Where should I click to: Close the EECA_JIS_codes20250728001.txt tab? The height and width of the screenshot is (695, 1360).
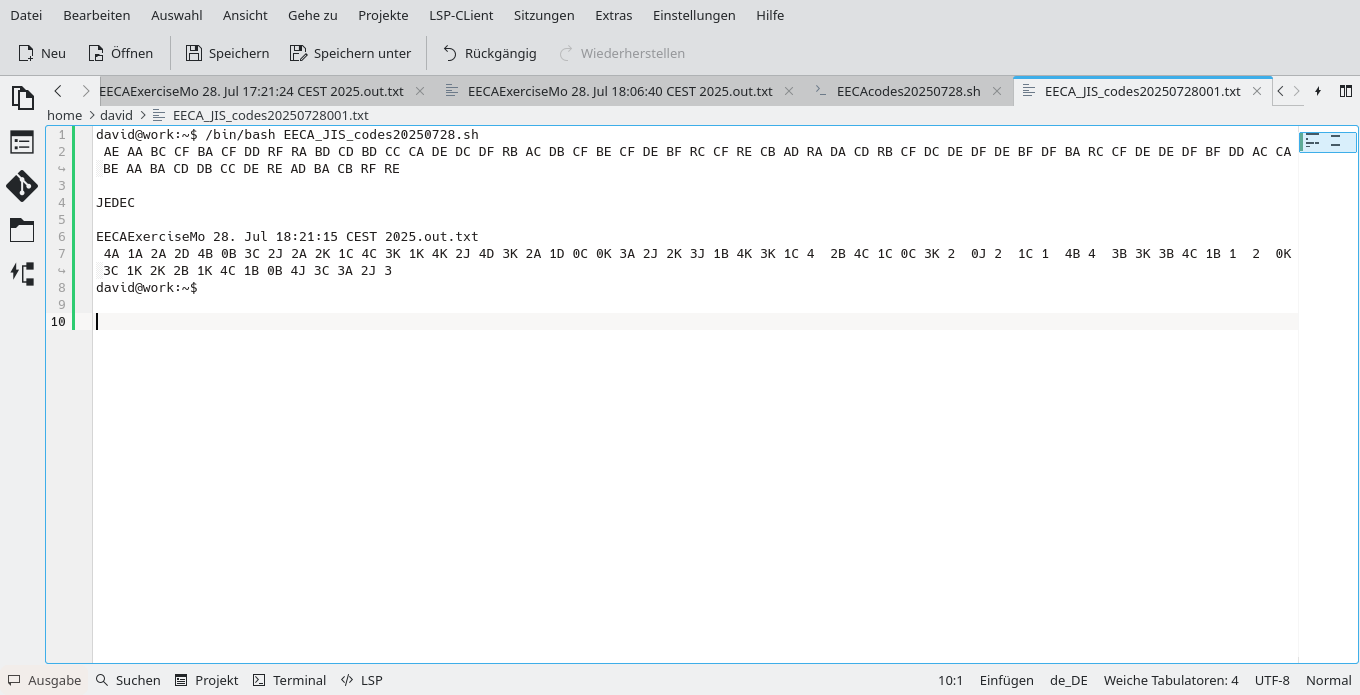tap(1257, 90)
